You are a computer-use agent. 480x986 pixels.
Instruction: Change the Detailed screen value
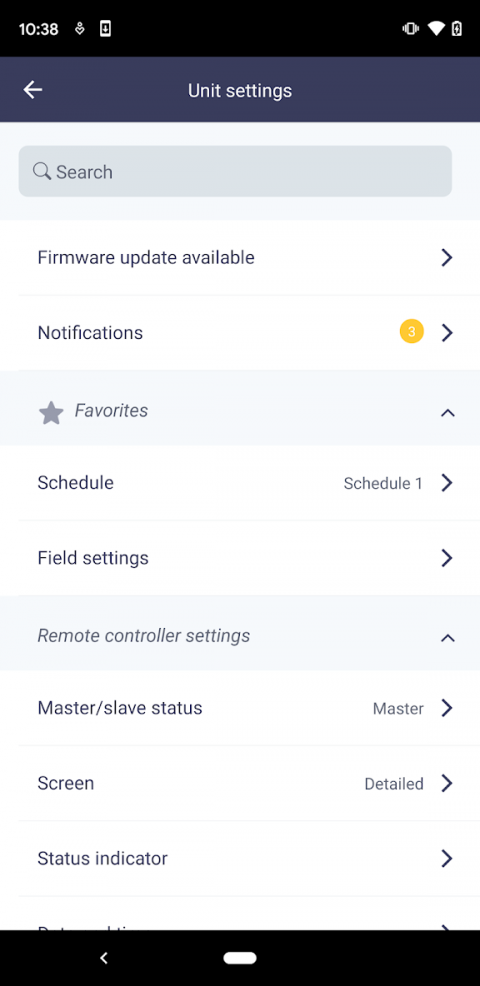(394, 784)
